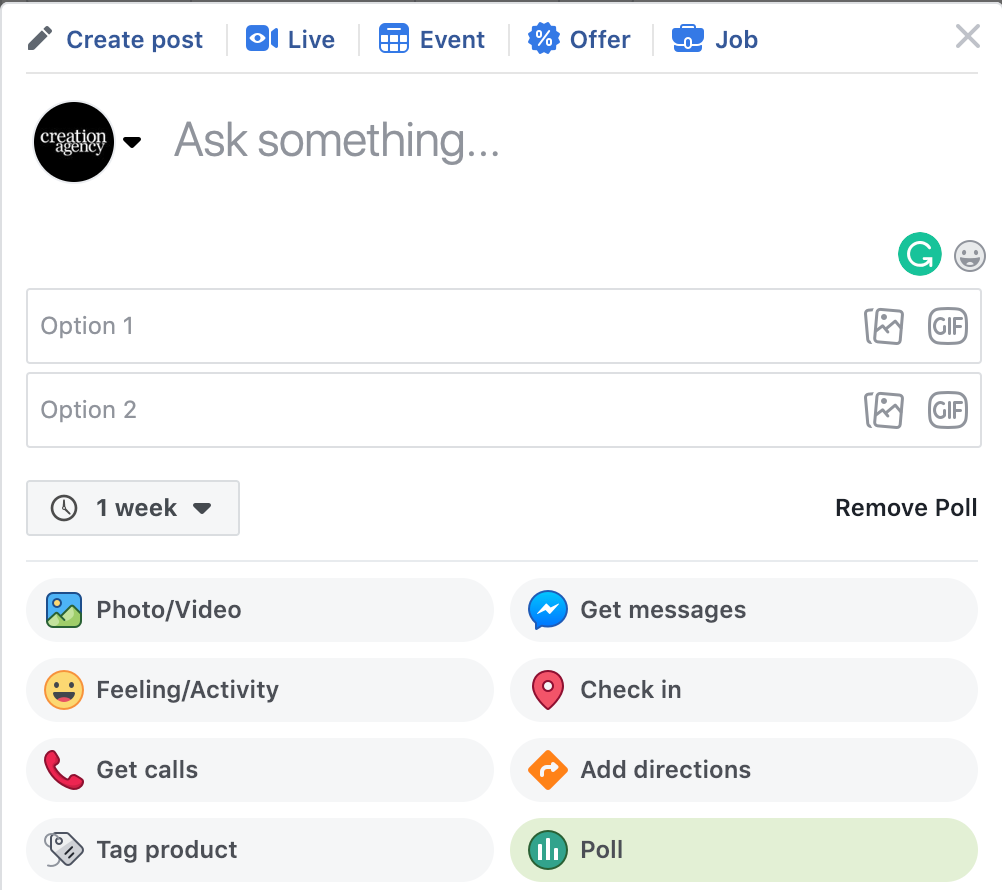Switch to the Job tab
Image resolution: width=1002 pixels, height=890 pixels.
(x=715, y=40)
